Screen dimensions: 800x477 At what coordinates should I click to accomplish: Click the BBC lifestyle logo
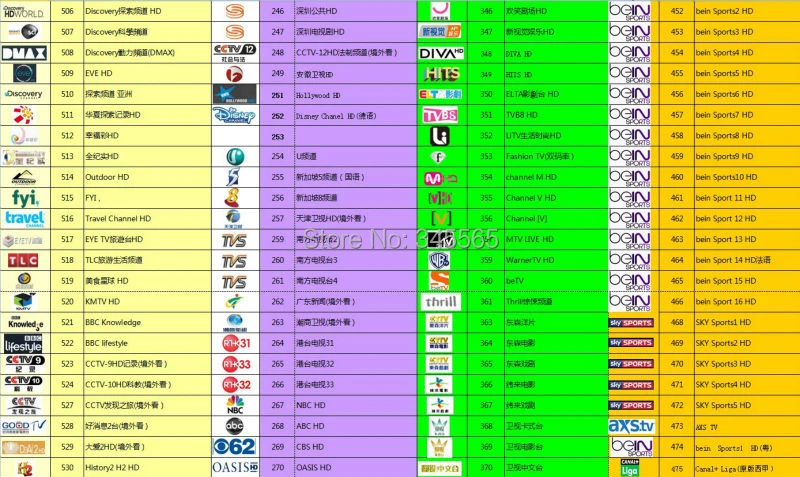[23, 343]
